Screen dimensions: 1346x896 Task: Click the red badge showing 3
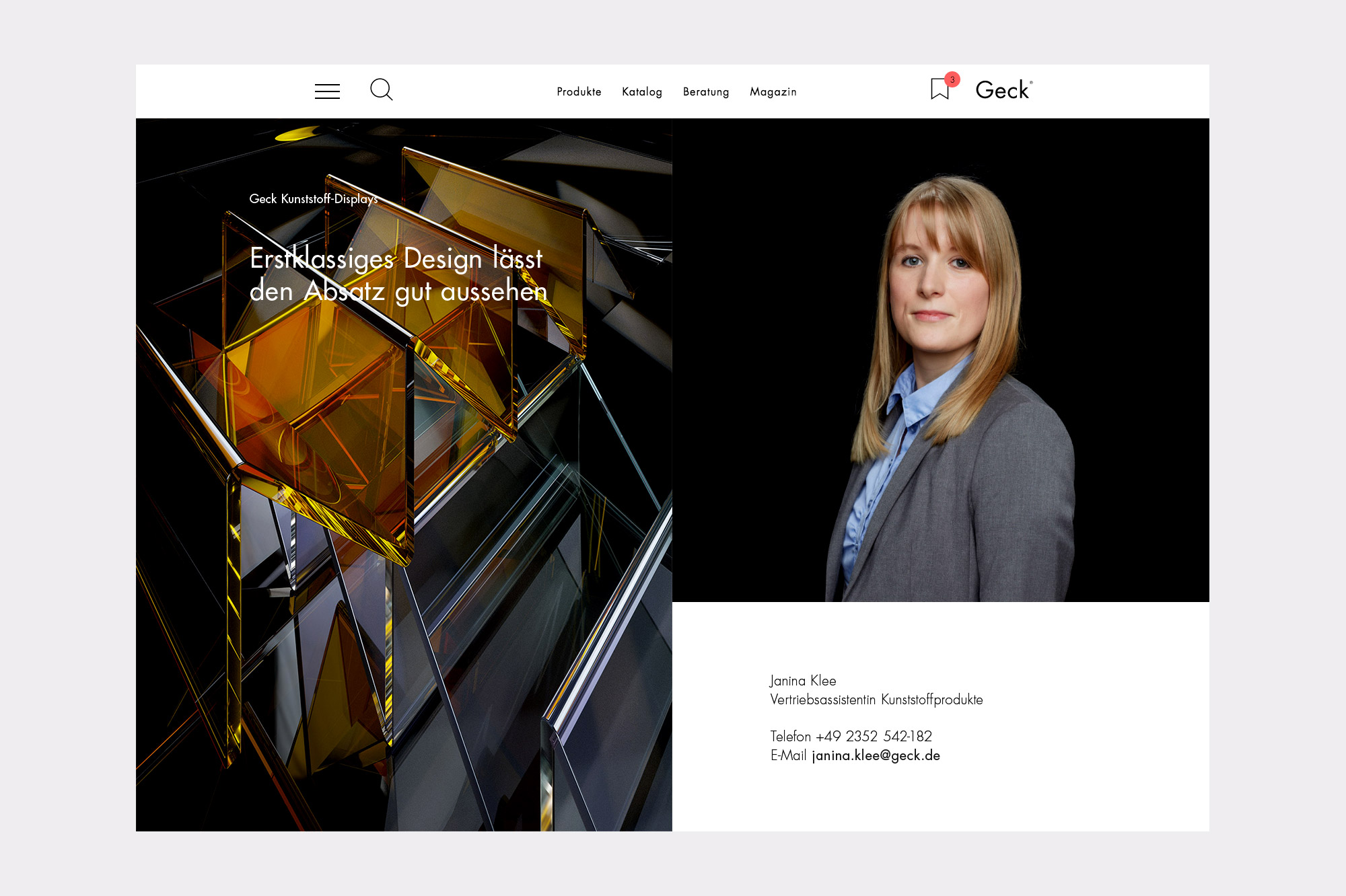[952, 79]
